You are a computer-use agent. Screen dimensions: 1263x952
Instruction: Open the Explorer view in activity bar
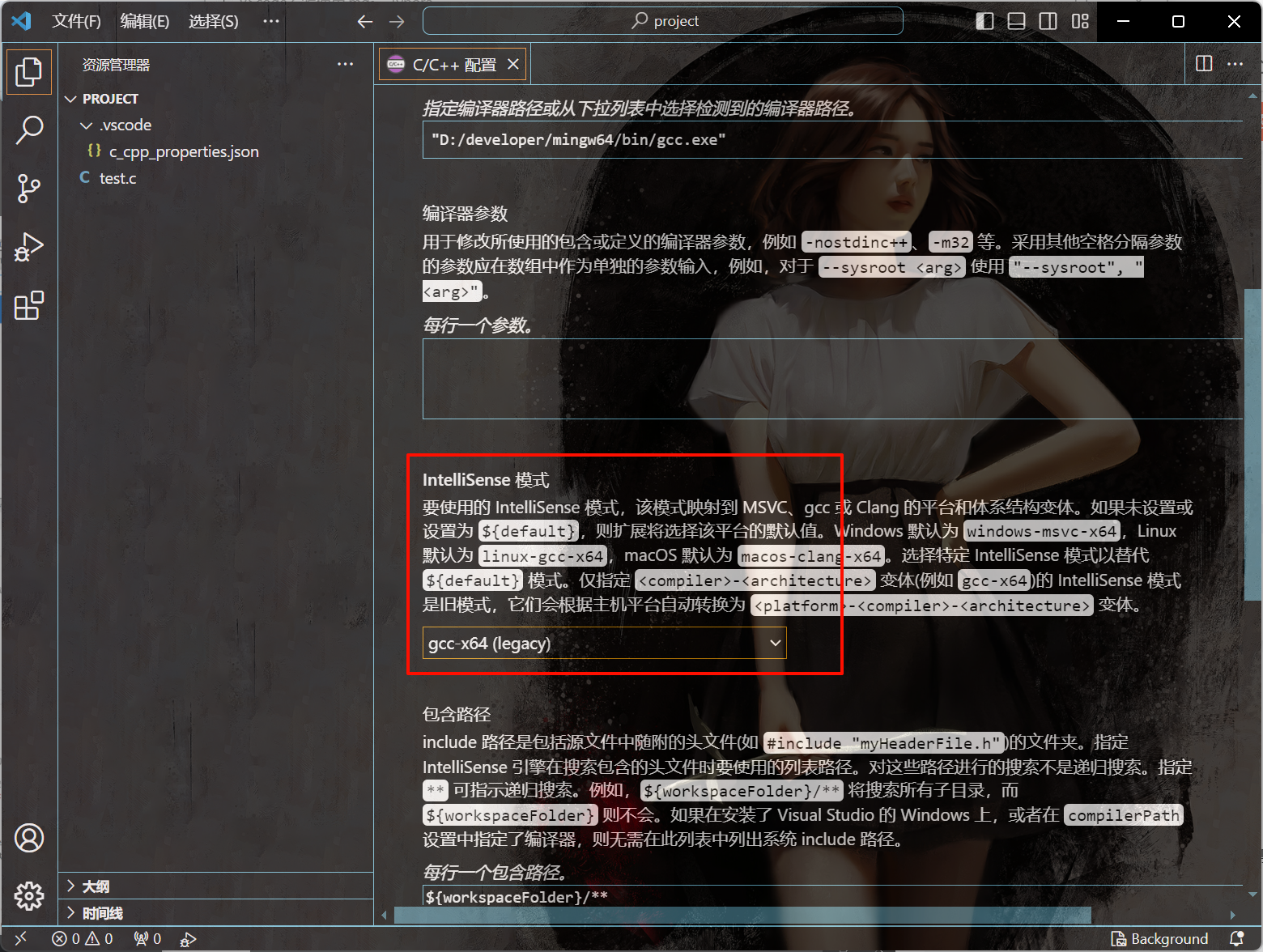point(29,72)
